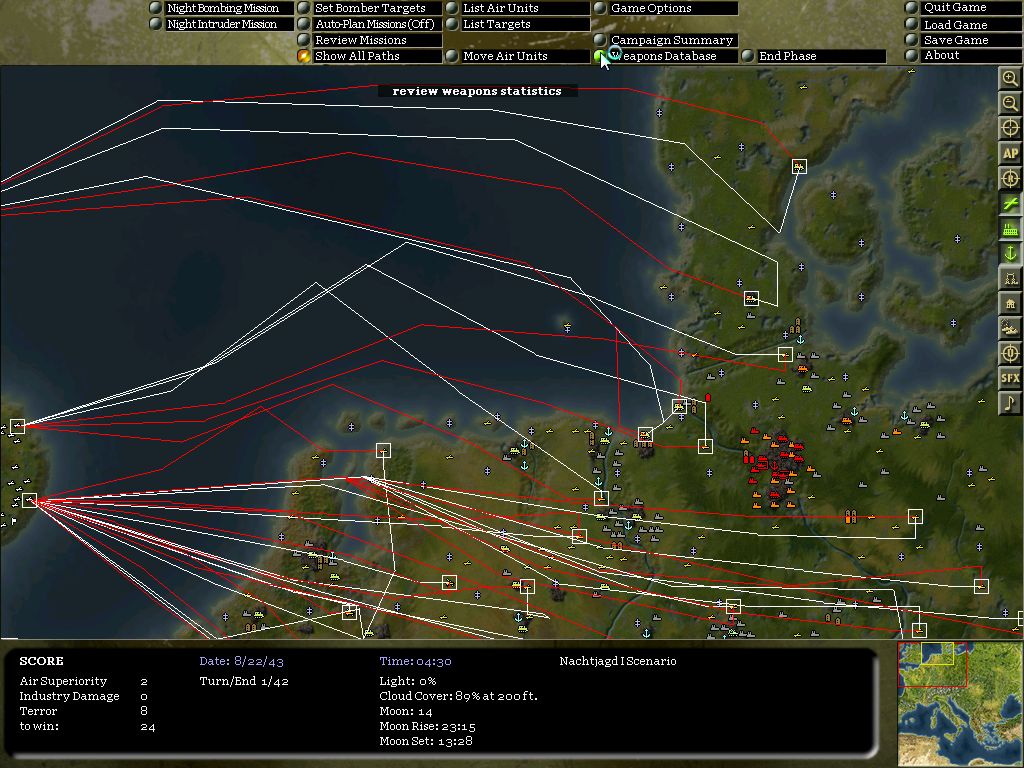Click the lit orange bullet beside Show All Paths
Viewport: 1024px width, 768px height.
click(304, 56)
